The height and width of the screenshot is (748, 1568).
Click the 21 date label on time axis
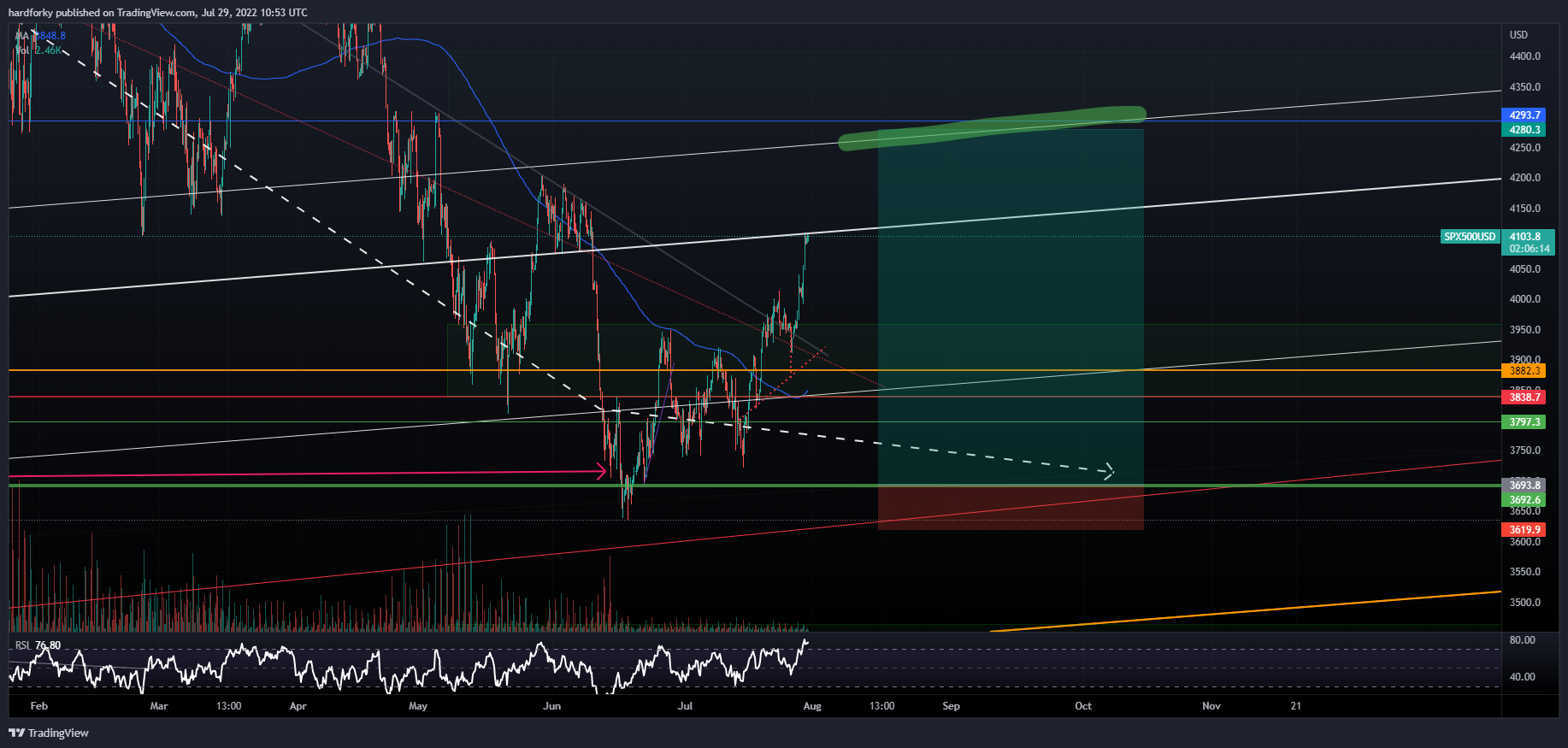[x=1296, y=706]
